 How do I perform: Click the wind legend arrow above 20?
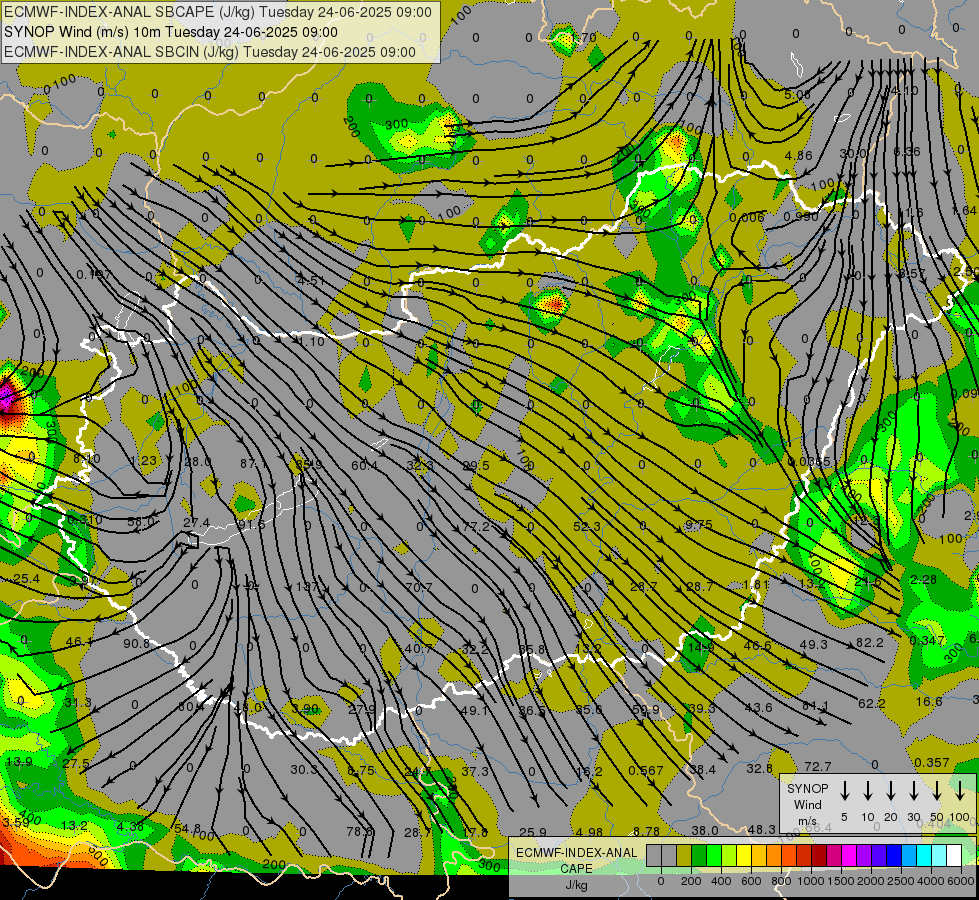pos(890,791)
